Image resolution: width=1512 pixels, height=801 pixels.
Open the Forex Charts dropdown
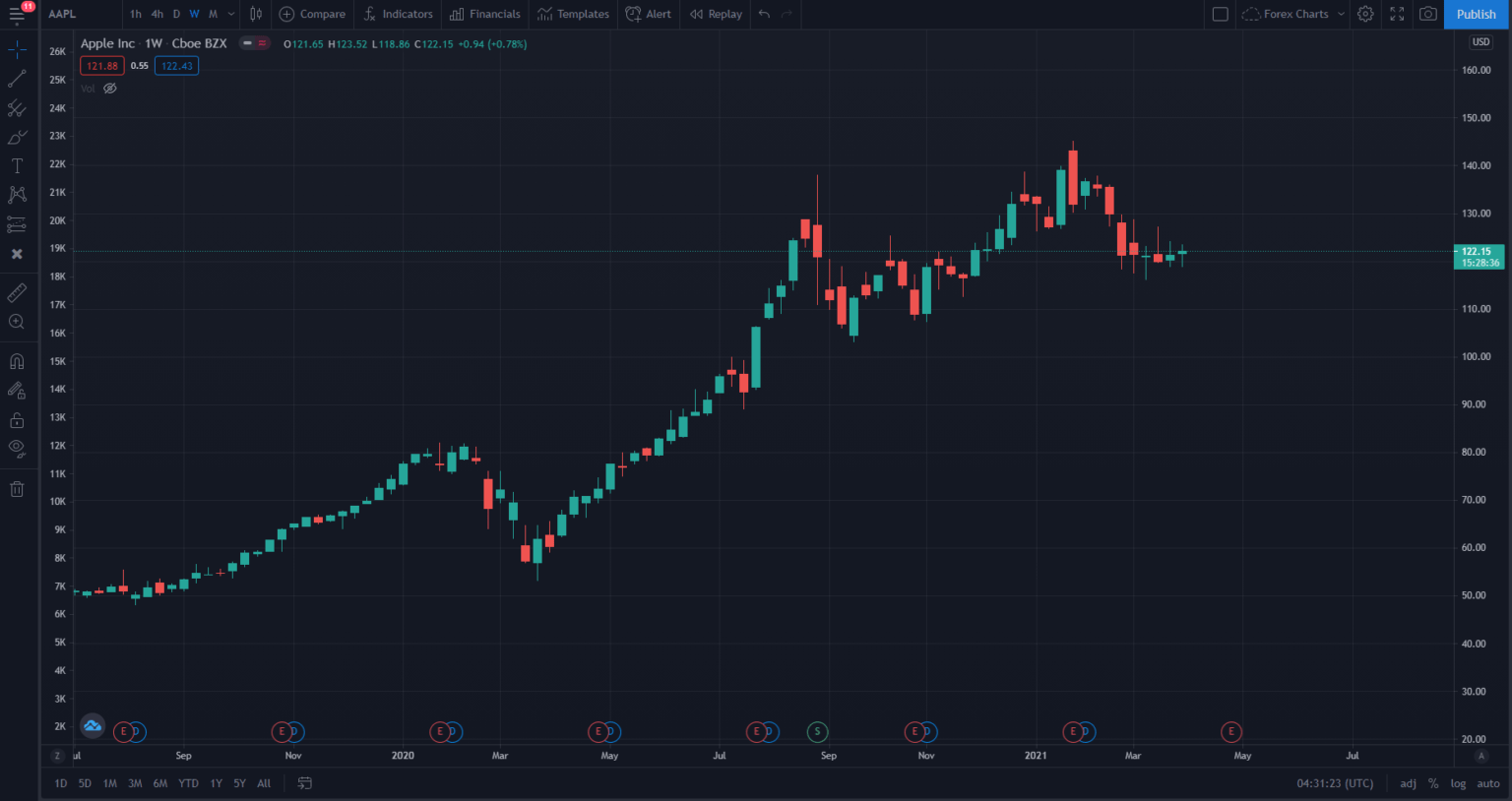pyautogui.click(x=1292, y=14)
